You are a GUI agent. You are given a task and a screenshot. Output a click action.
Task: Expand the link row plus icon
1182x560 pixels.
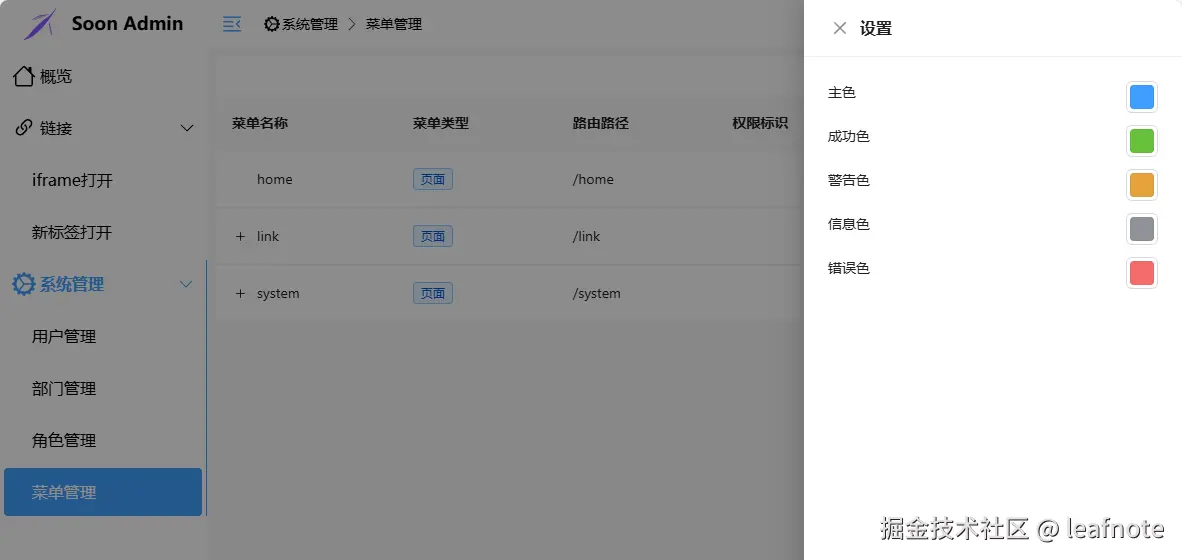[240, 237]
